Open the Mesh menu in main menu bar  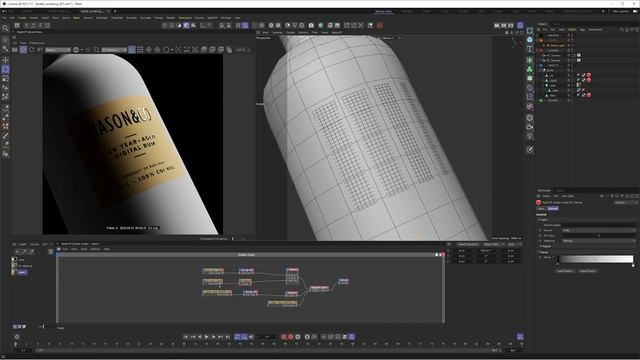tap(76, 18)
